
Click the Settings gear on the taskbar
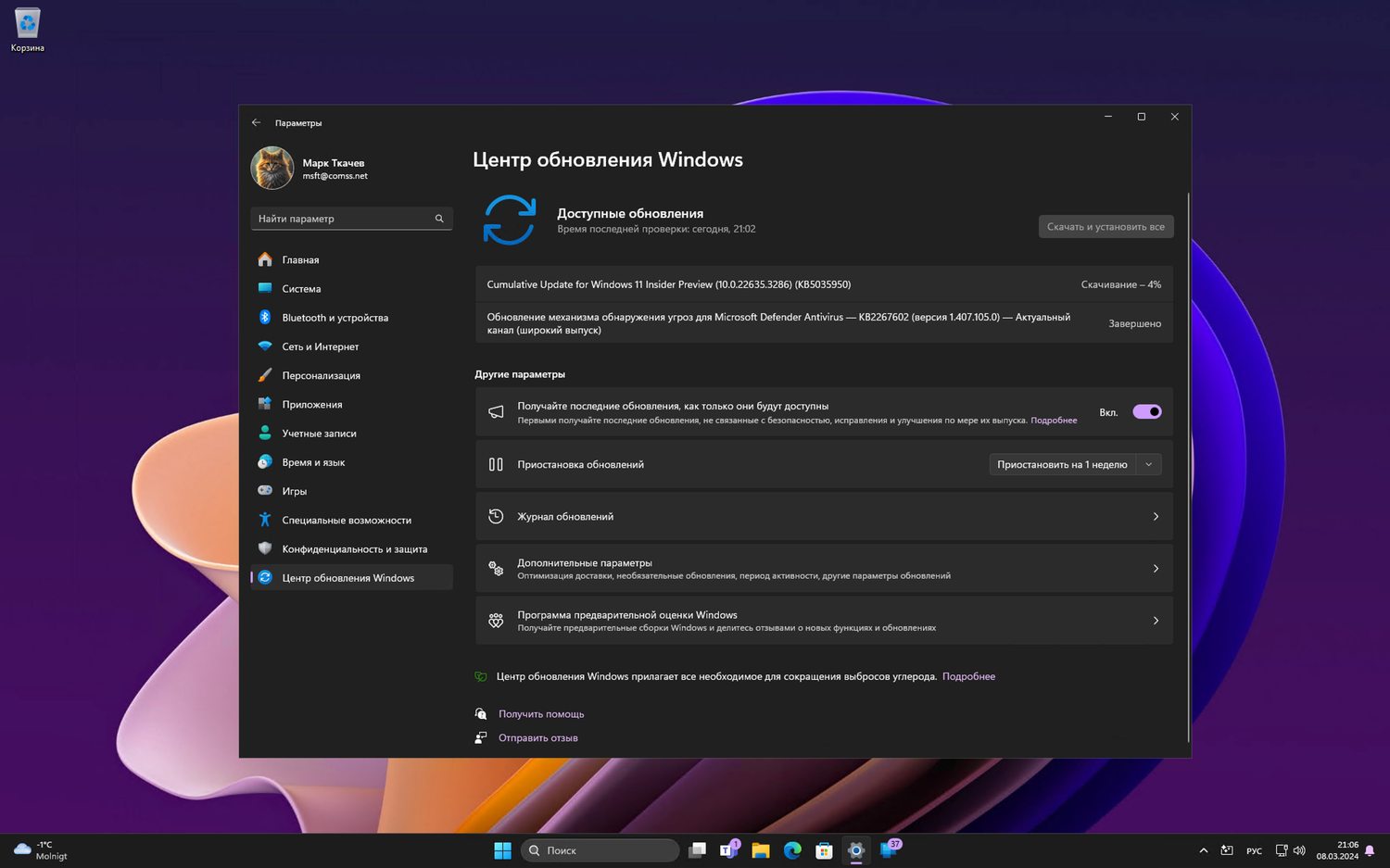tap(855, 850)
